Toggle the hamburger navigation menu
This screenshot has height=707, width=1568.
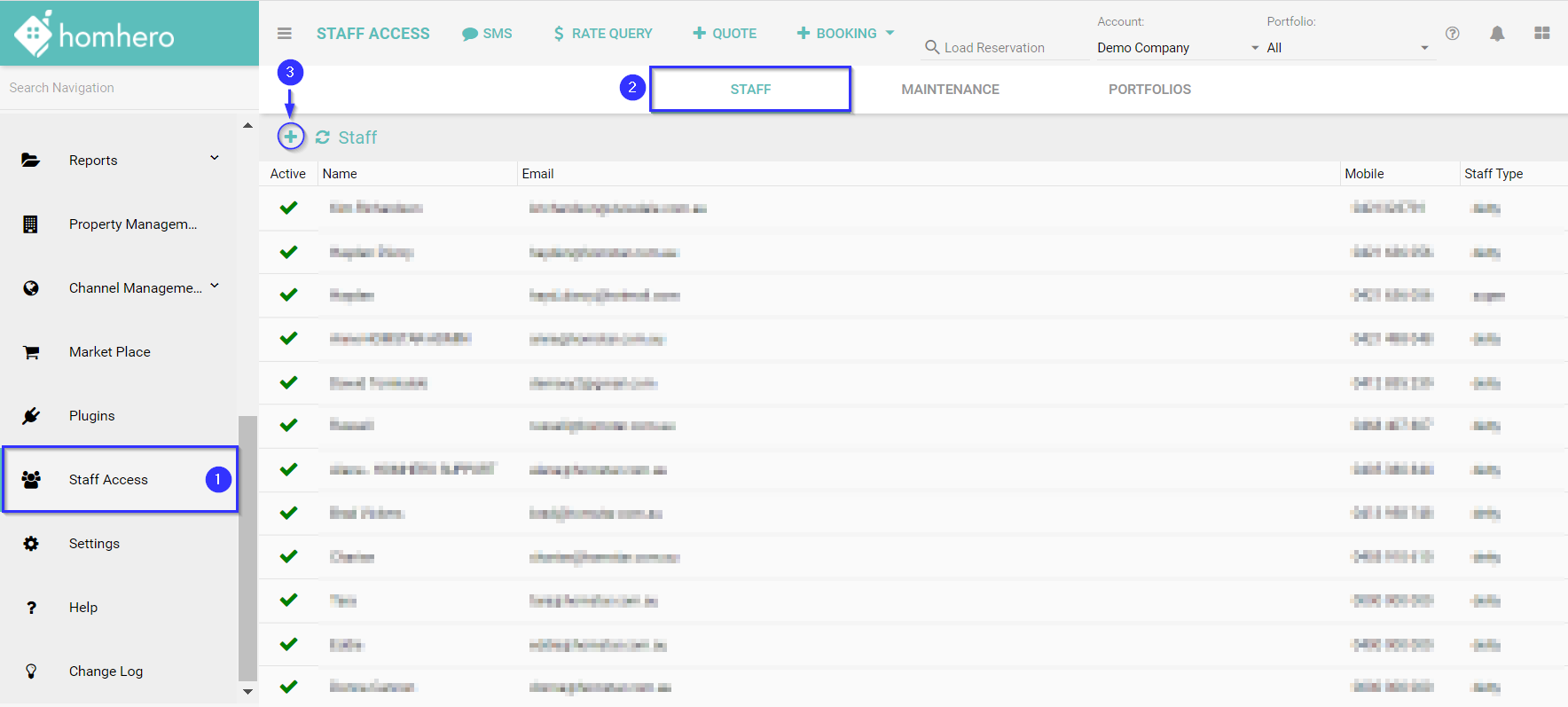click(x=285, y=34)
